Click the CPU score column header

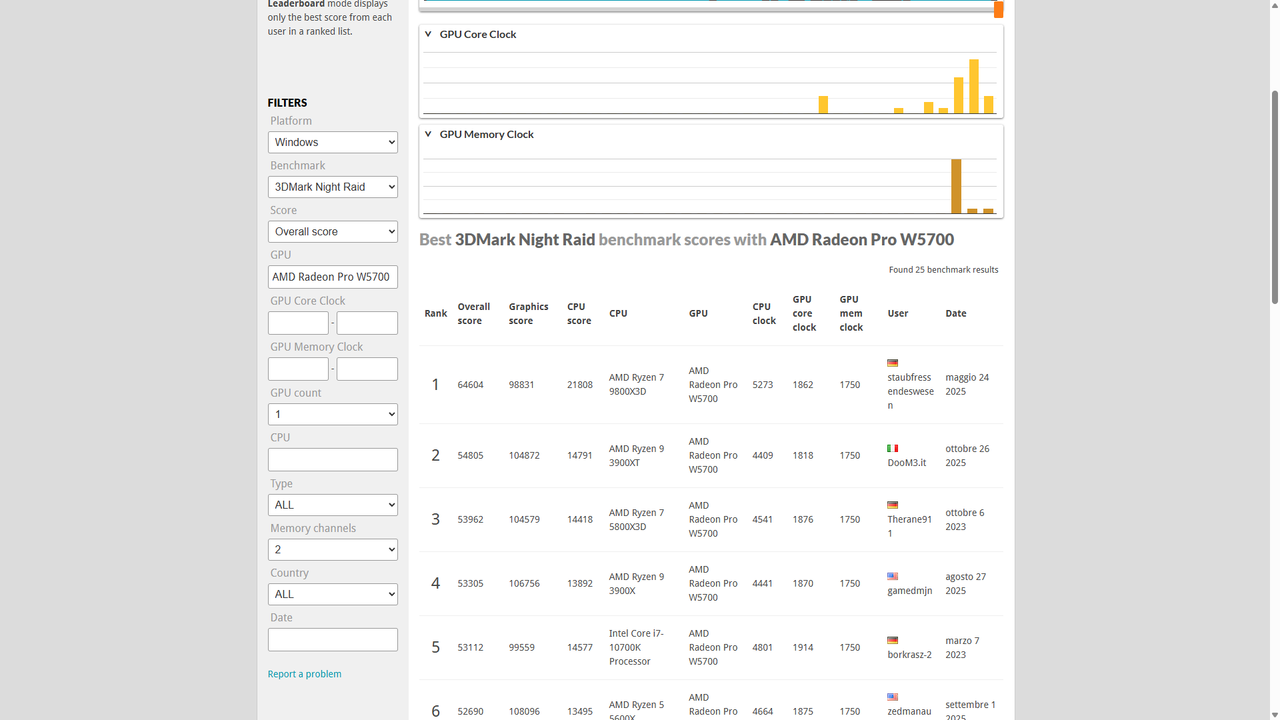click(579, 314)
